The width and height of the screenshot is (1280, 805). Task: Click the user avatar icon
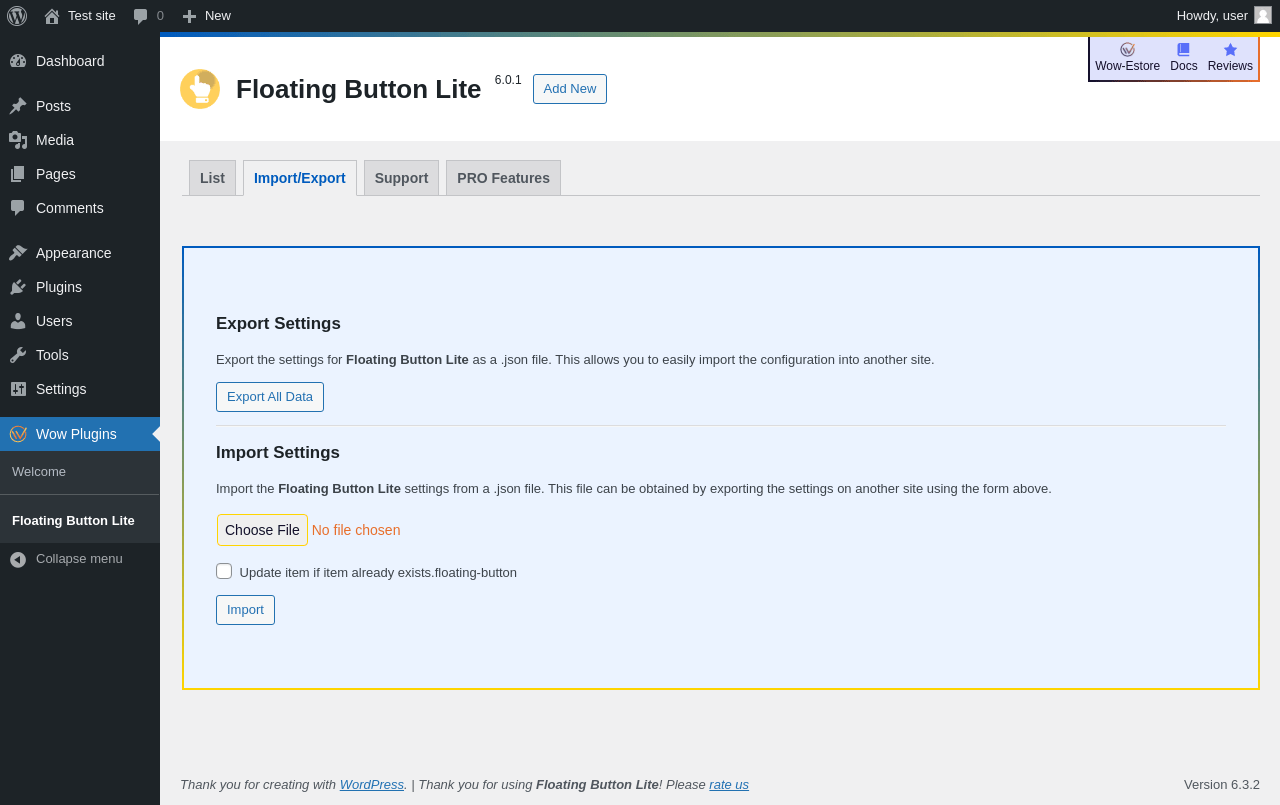coord(1263,15)
